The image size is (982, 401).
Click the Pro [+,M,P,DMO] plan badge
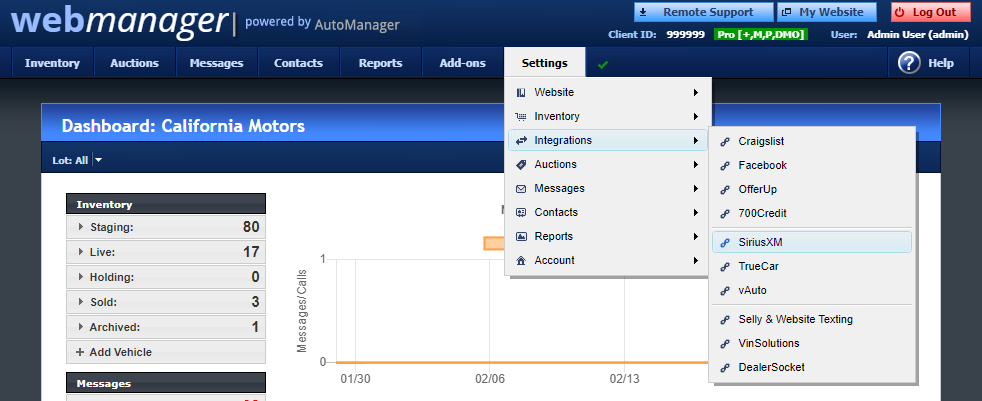coord(761,34)
